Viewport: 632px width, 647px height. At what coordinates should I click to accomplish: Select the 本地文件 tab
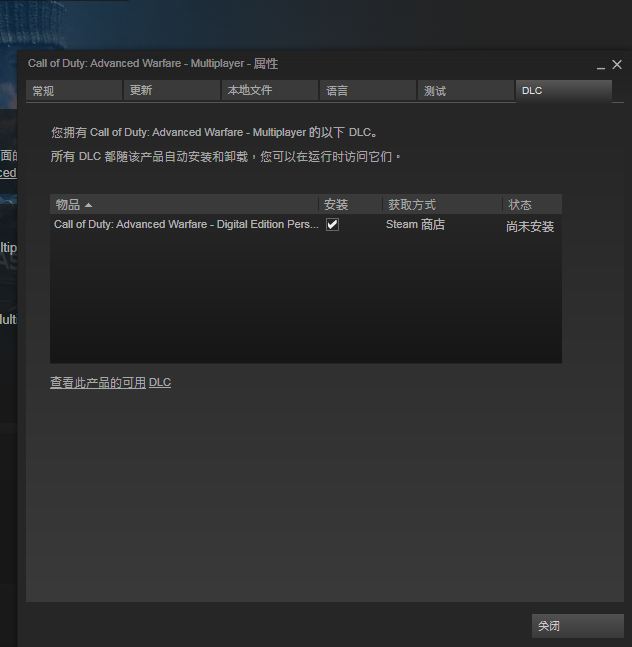[270, 90]
